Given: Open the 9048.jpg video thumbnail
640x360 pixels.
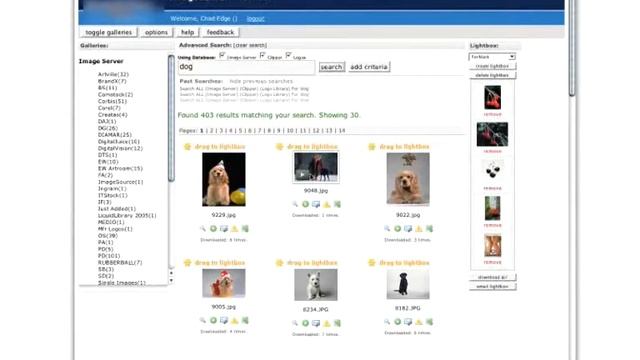Looking at the screenshot, I should 316,167.
